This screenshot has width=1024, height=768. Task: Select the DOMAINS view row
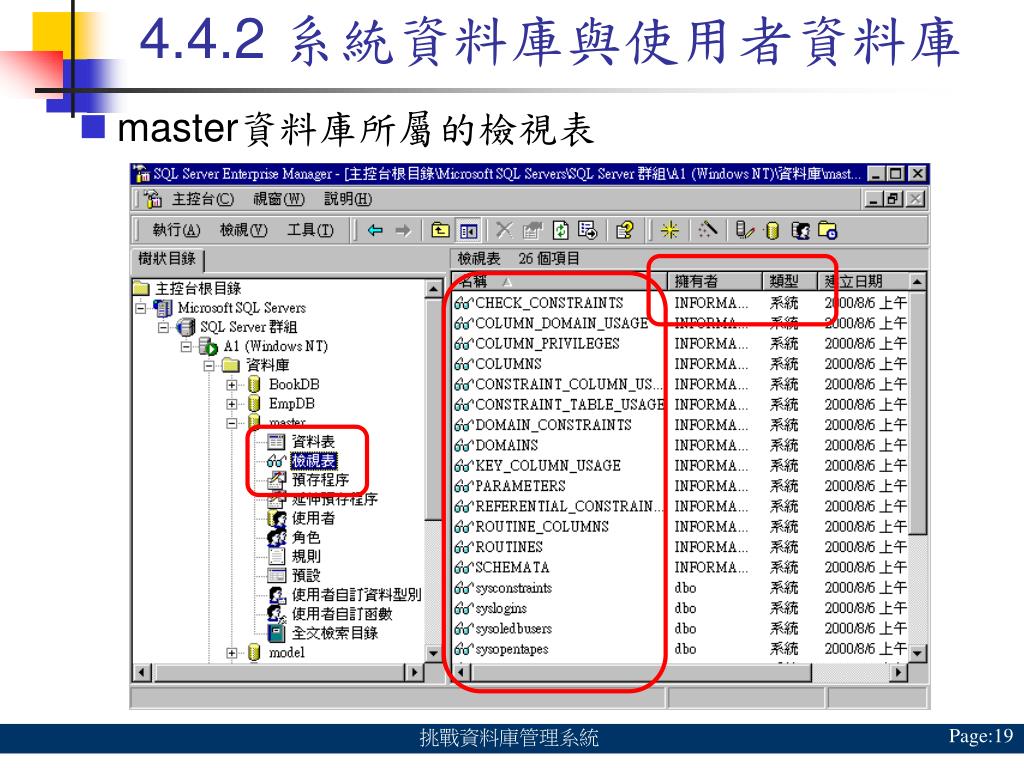click(x=496, y=445)
